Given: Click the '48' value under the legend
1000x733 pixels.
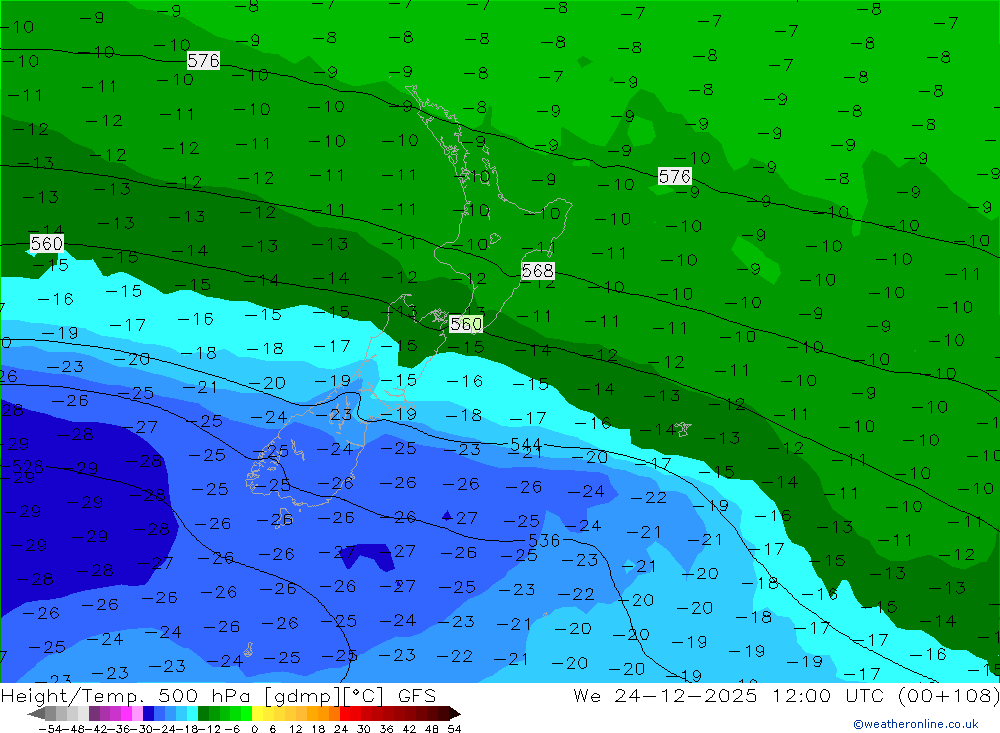Looking at the screenshot, I should coord(431,729).
